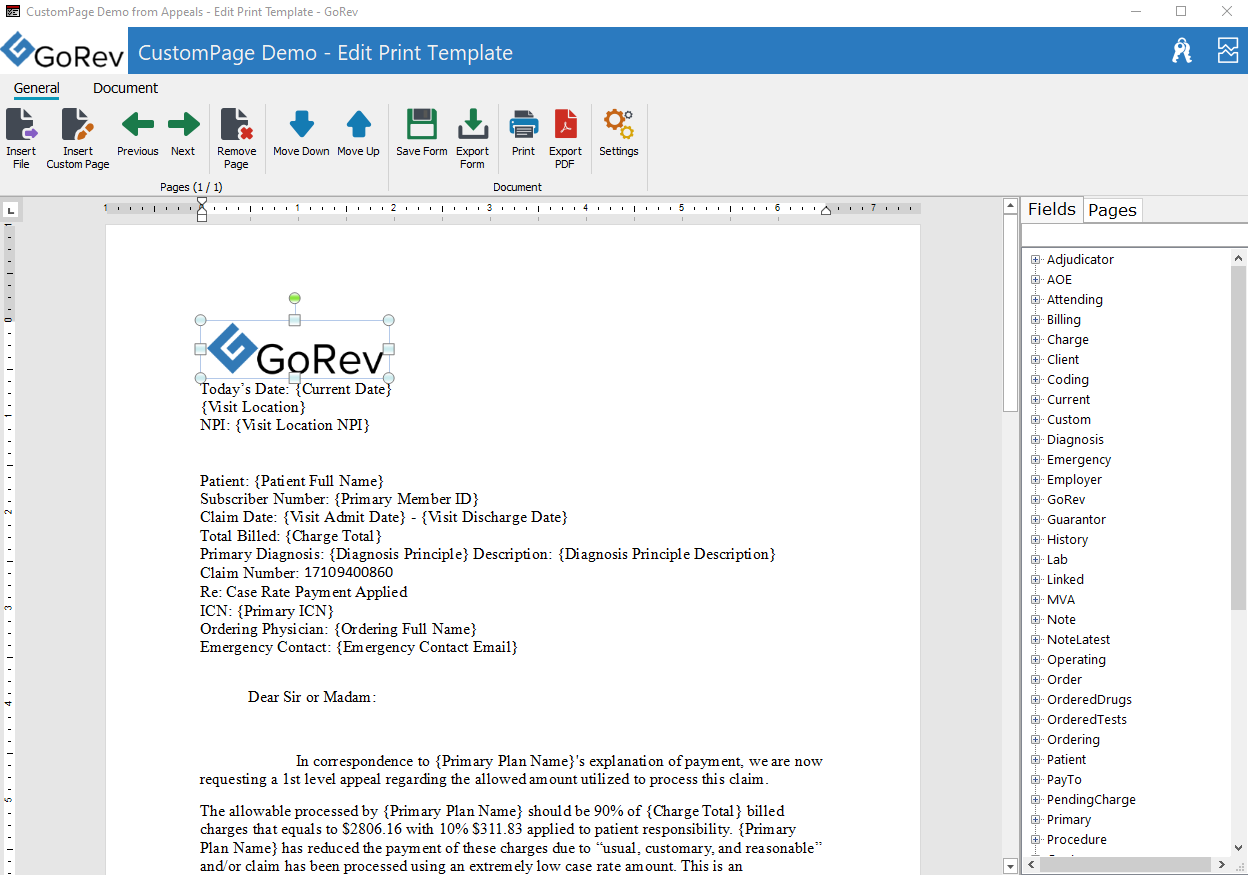Select PayTo in fields tree
The image size is (1248, 875).
point(1064,780)
